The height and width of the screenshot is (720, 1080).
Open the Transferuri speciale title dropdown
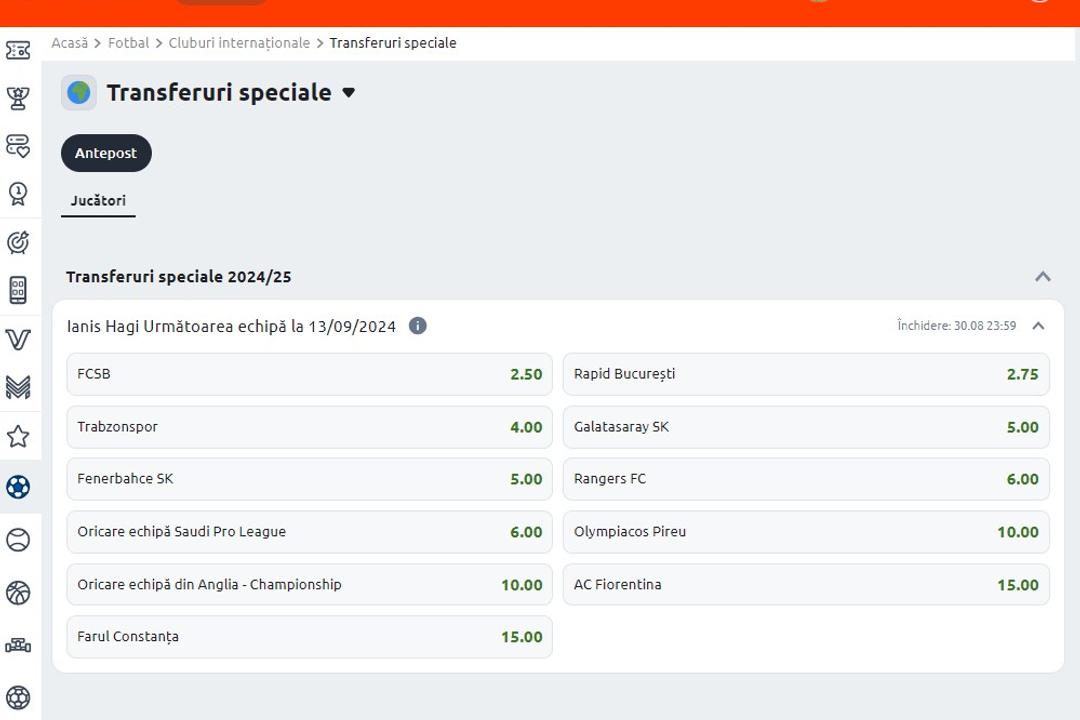coord(349,92)
